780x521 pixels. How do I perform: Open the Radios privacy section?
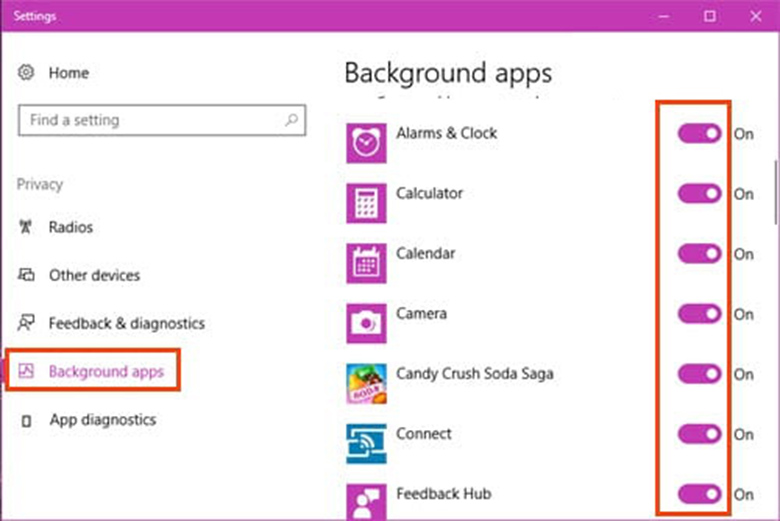pos(70,227)
